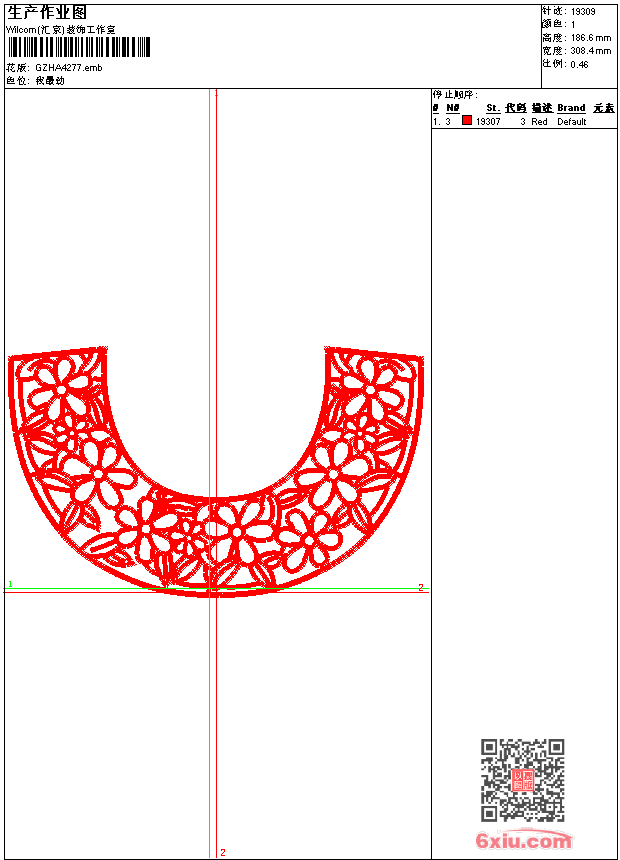The height and width of the screenshot is (860, 620).
Task: Click the 生产作业图 title text
Action: (47, 13)
